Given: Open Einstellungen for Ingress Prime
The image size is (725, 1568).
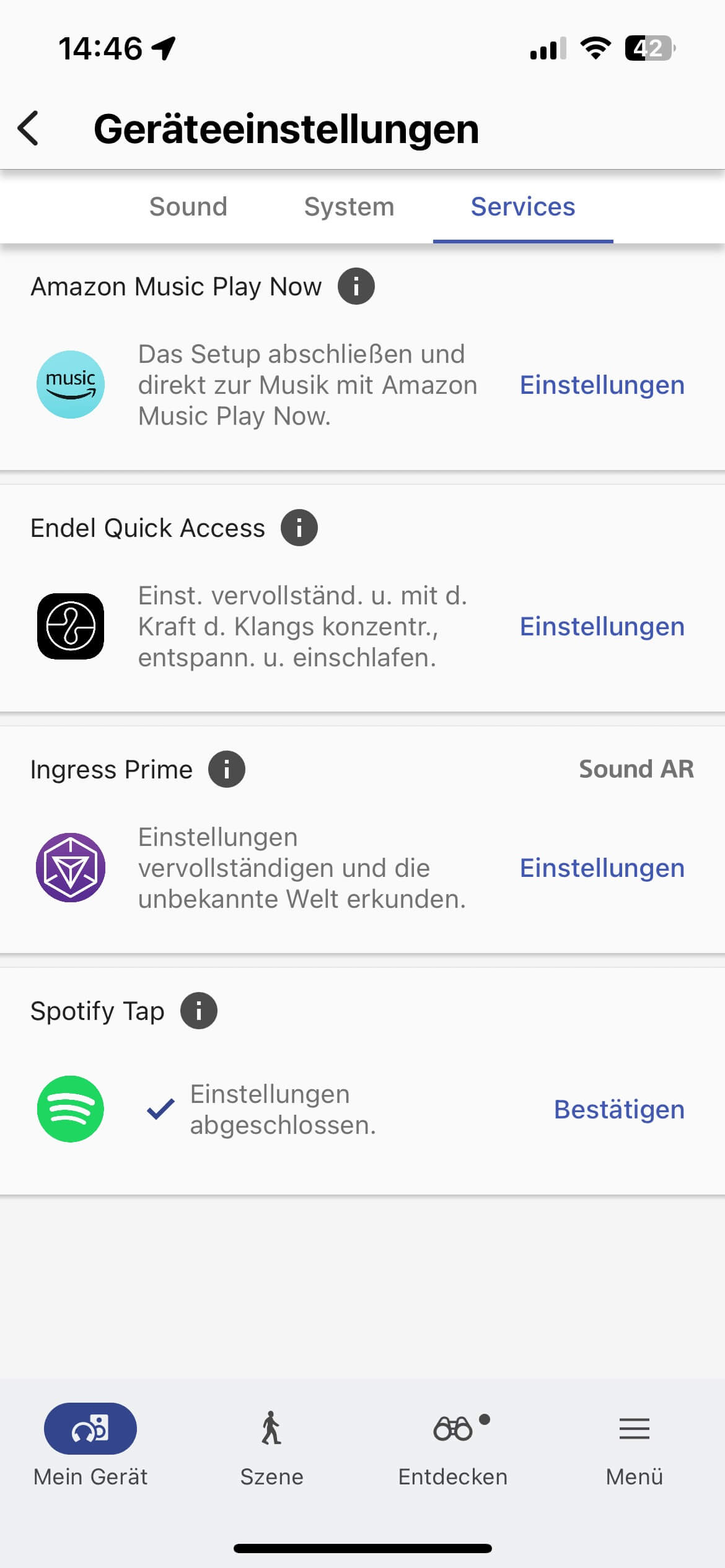Looking at the screenshot, I should pos(602,868).
